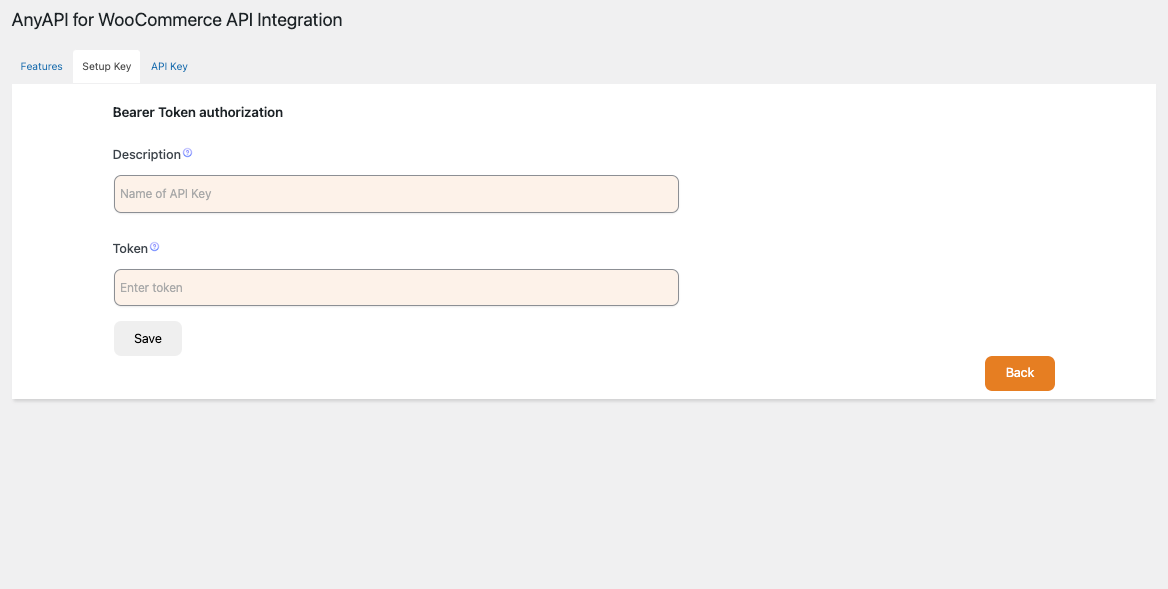The height and width of the screenshot is (589, 1168).
Task: Click the 'Name of API Key' placeholder box
Action: pos(396,194)
